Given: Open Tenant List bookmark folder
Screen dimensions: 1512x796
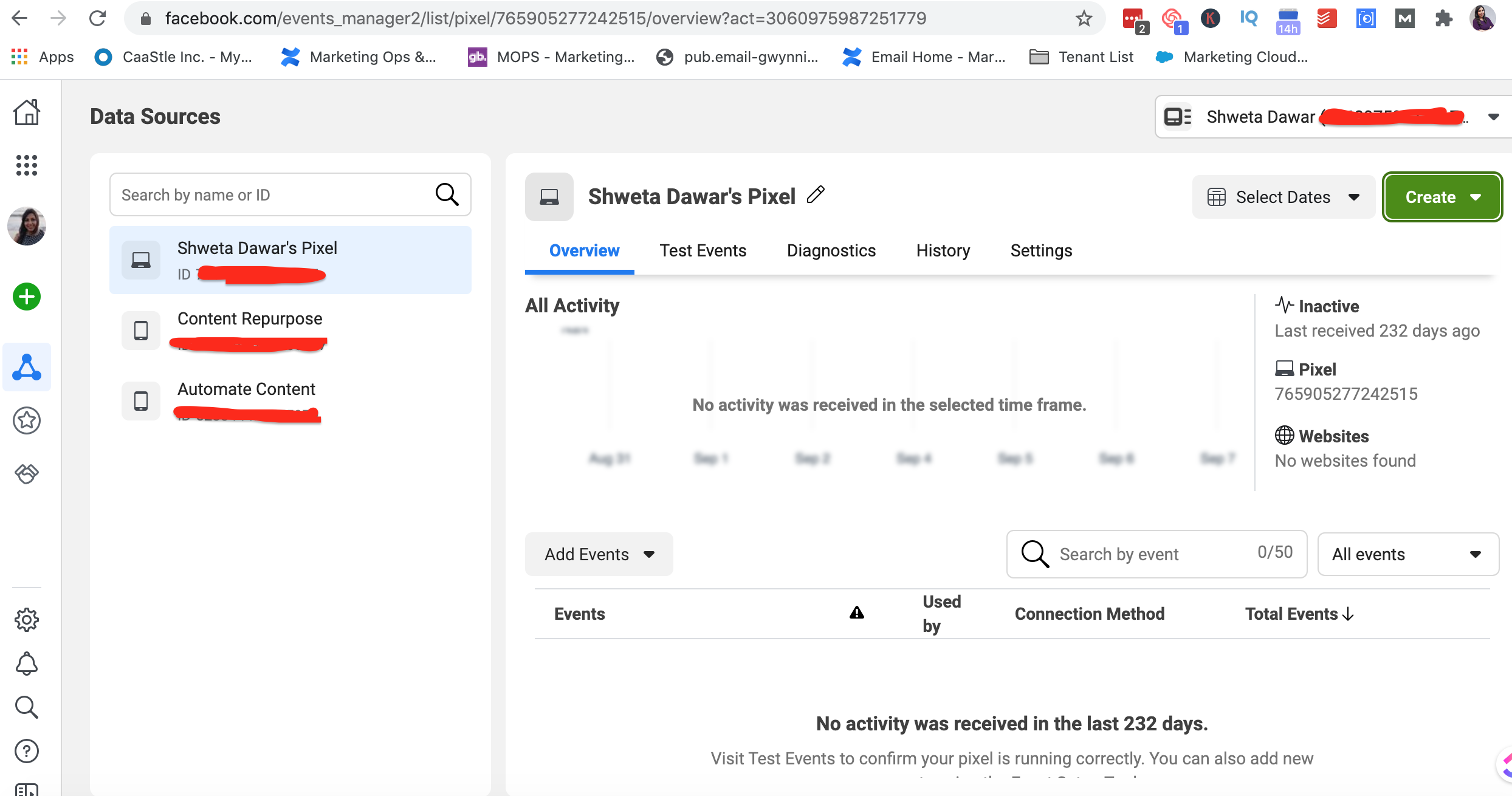Looking at the screenshot, I should 1082,57.
